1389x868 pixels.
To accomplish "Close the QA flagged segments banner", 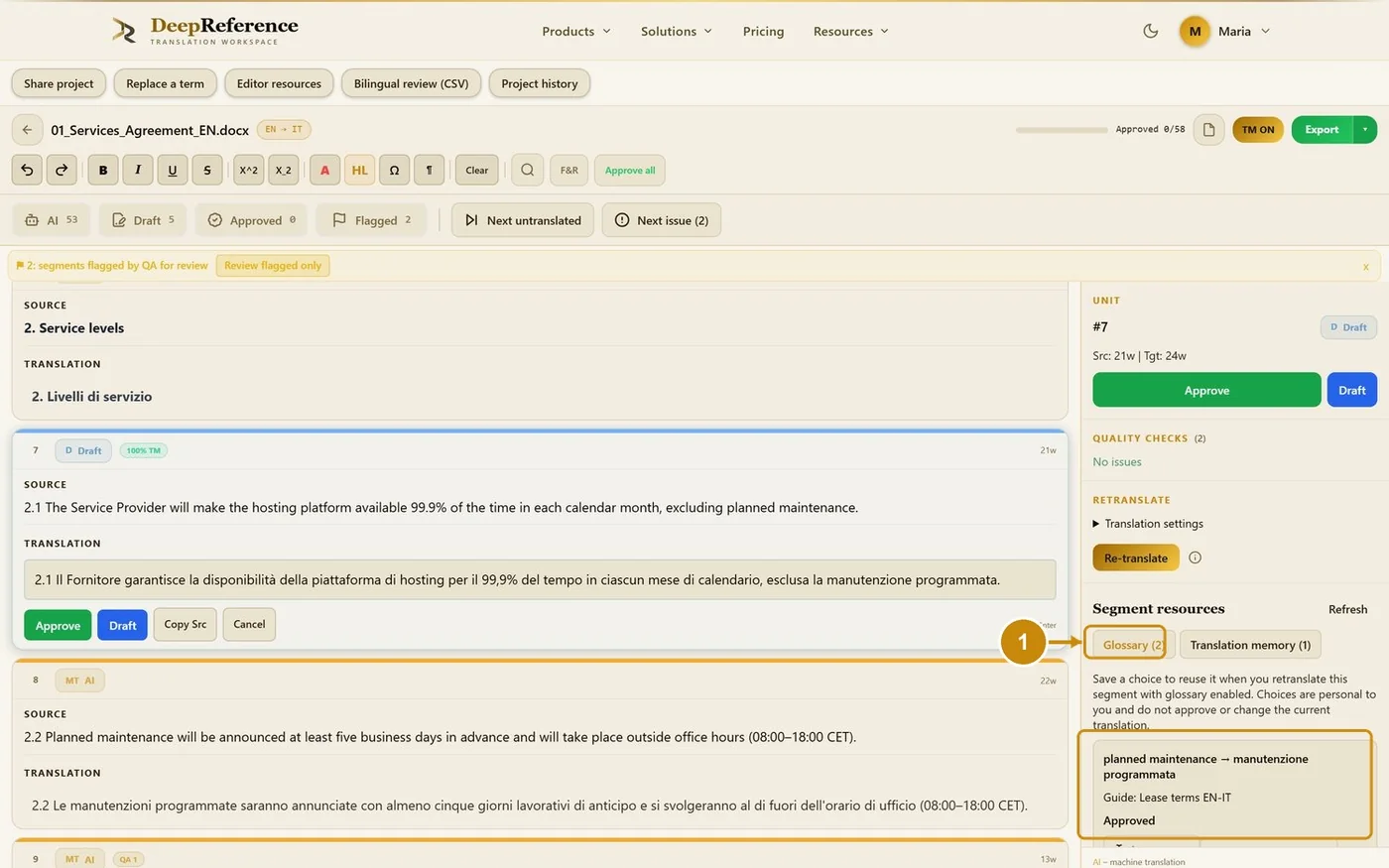I will tap(1366, 266).
